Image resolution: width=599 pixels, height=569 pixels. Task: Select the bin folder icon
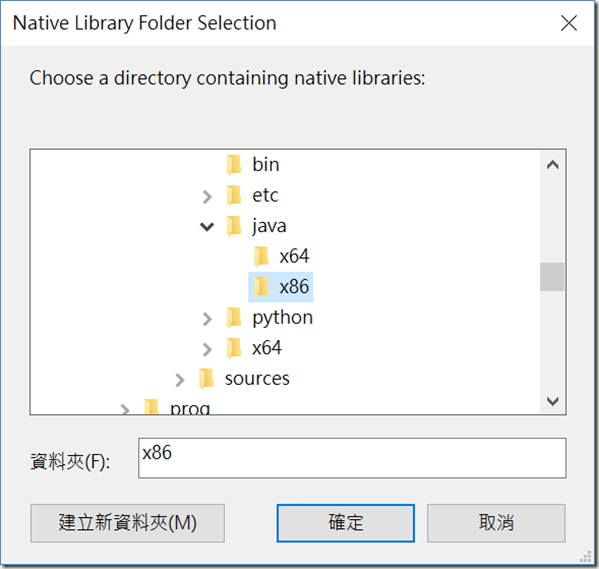click(234, 165)
